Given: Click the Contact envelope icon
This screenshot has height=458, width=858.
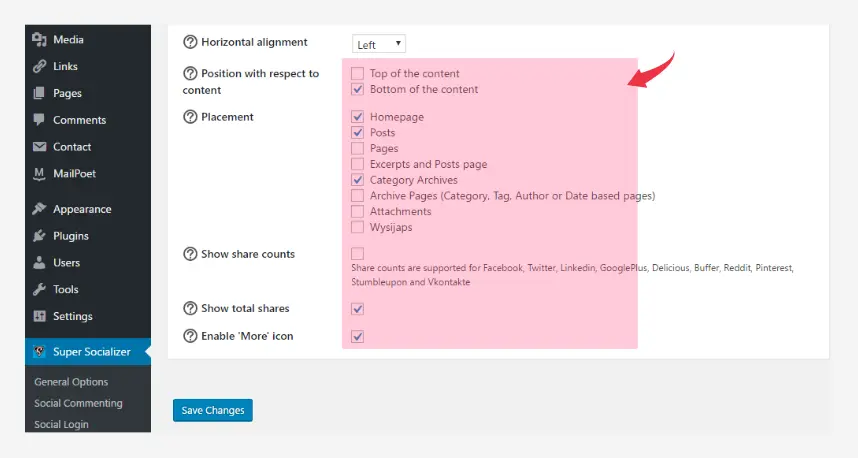Looking at the screenshot, I should click(40, 147).
